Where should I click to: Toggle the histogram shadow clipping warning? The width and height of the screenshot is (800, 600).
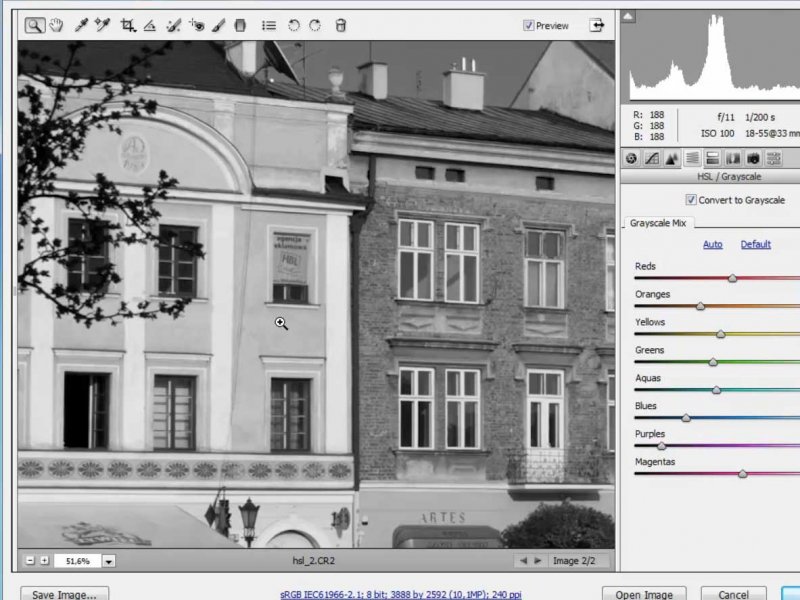pos(627,16)
